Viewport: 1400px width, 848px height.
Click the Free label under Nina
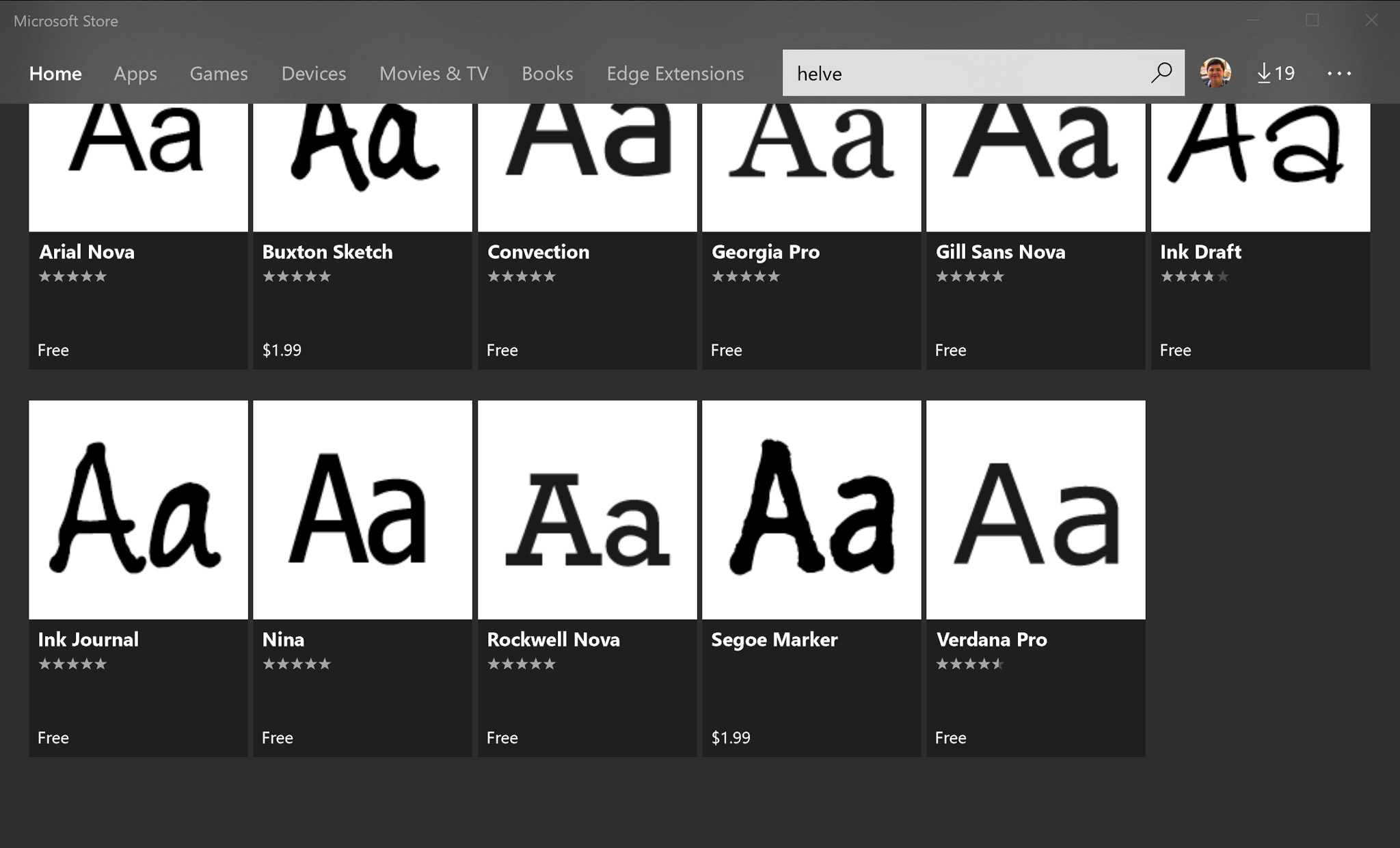278,738
